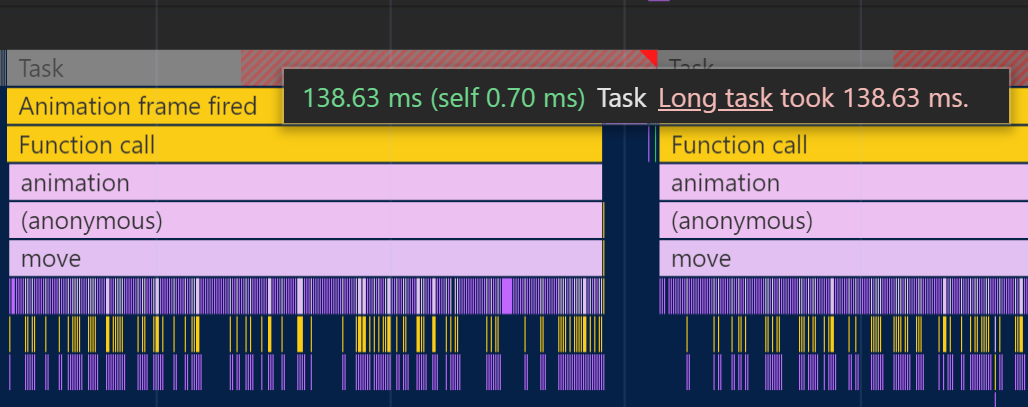This screenshot has height=407, width=1028.
Task: Pick the right "(anonymous)" function bar
Action: [843, 221]
